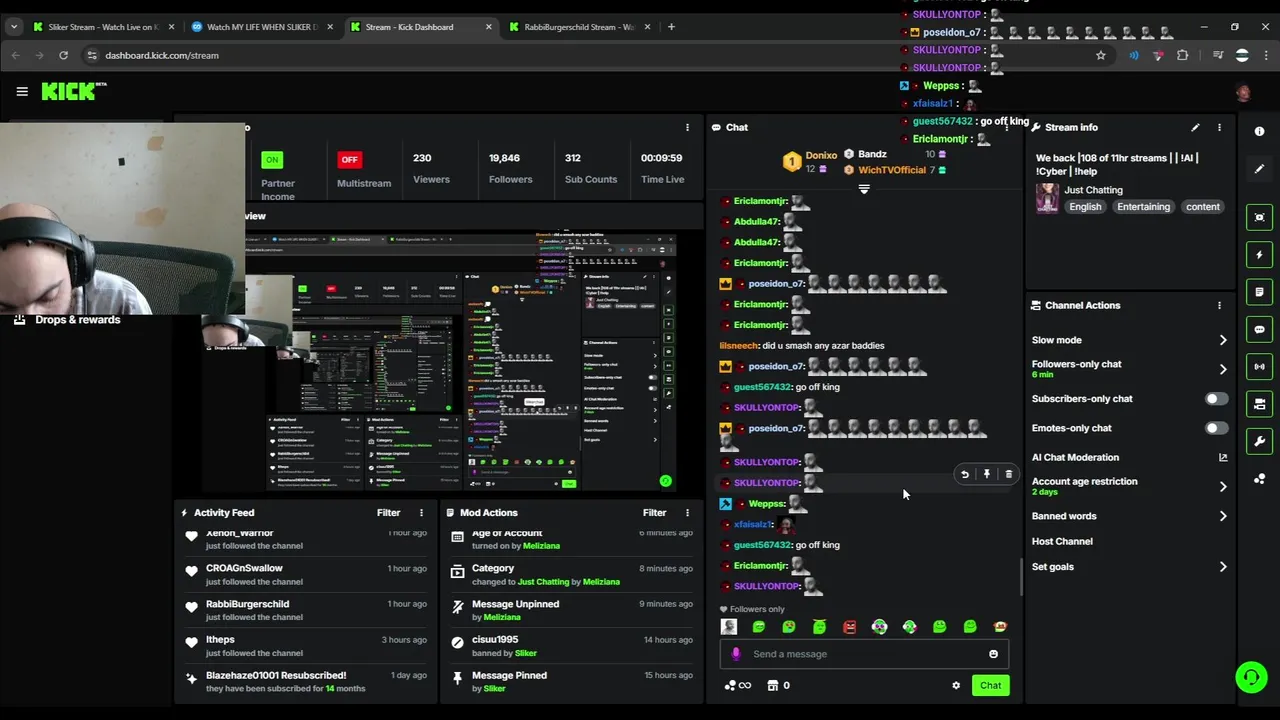Open Drops & rewards in left menu
Viewport: 1280px width, 720px height.
[67, 320]
